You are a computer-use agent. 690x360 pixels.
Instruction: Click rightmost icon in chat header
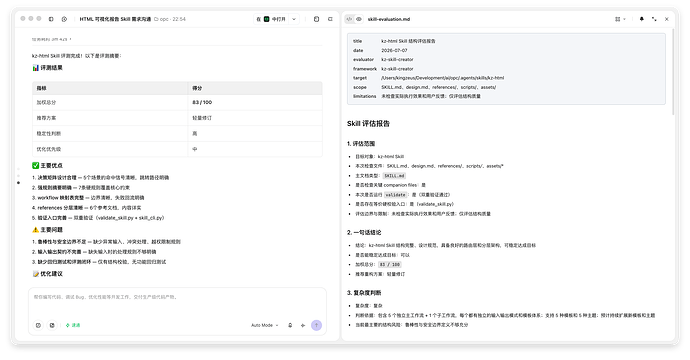[x=330, y=19]
